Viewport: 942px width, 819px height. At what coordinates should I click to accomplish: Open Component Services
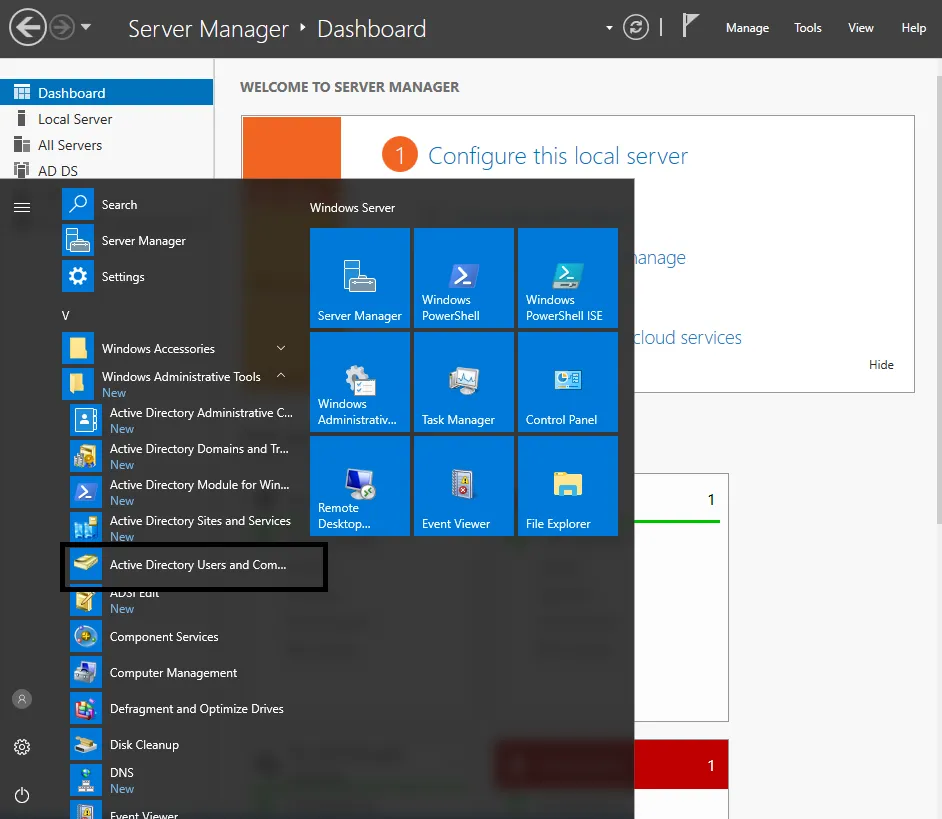(184, 636)
